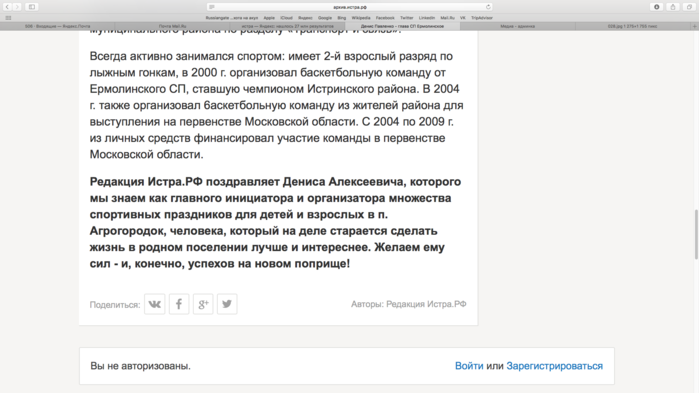
Task: Select the Денис Павленко article tab
Action: pyautogui.click(x=403, y=26)
